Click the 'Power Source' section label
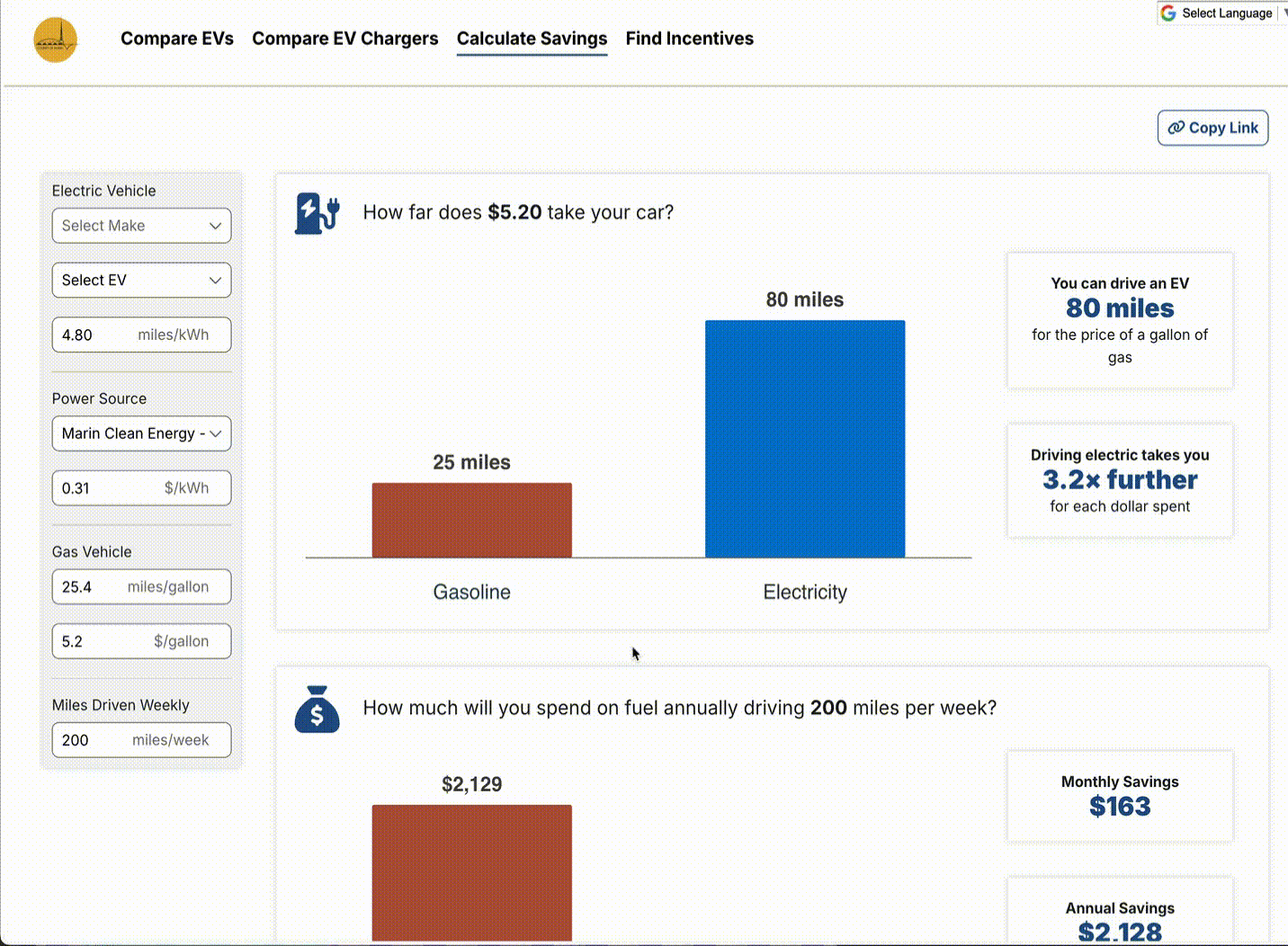1288x946 pixels. [99, 398]
